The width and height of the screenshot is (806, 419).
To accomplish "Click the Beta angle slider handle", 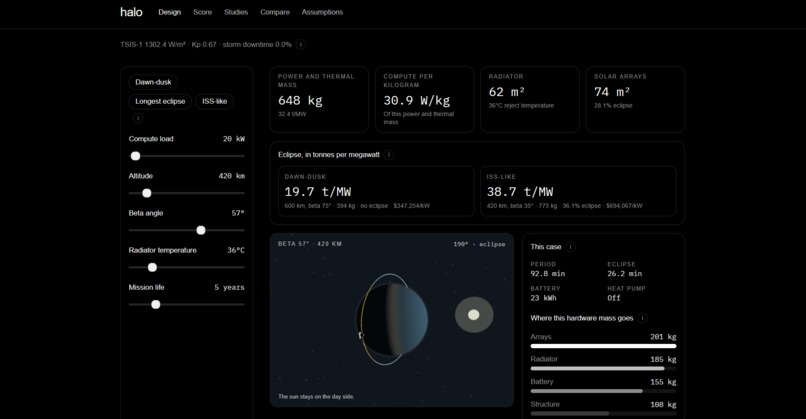I will click(201, 230).
